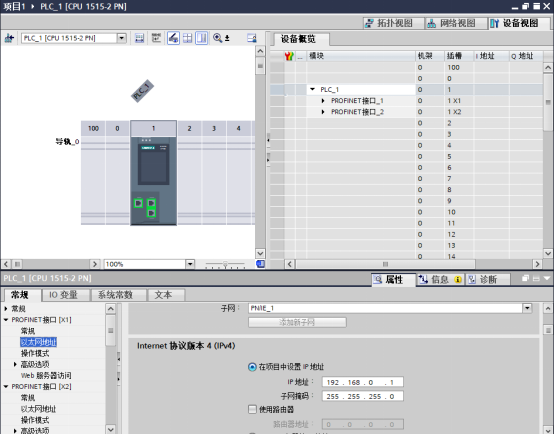Expand 高级选项 under PROFINET接口 [X1]
The height and width of the screenshot is (435, 554).
tap(15, 364)
